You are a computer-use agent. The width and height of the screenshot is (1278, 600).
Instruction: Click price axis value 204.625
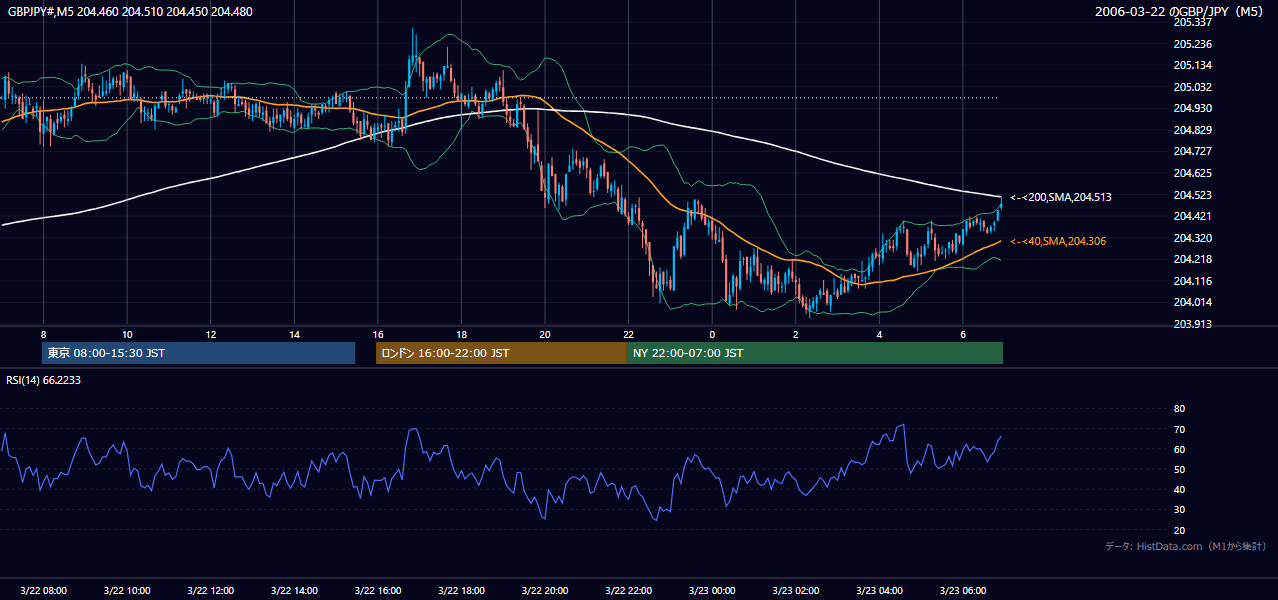pos(1192,173)
